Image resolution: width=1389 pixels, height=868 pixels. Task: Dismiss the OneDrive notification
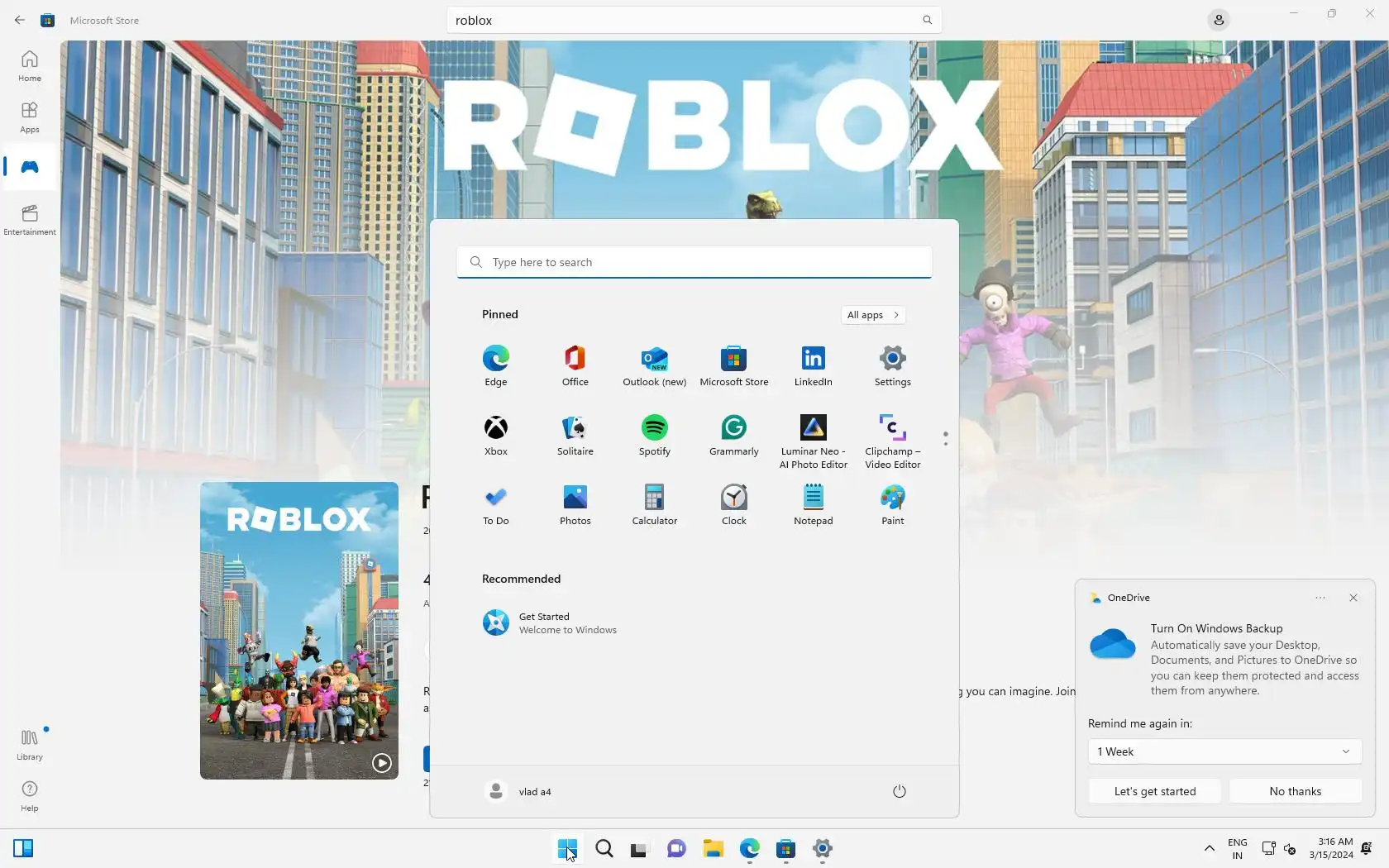click(1353, 598)
